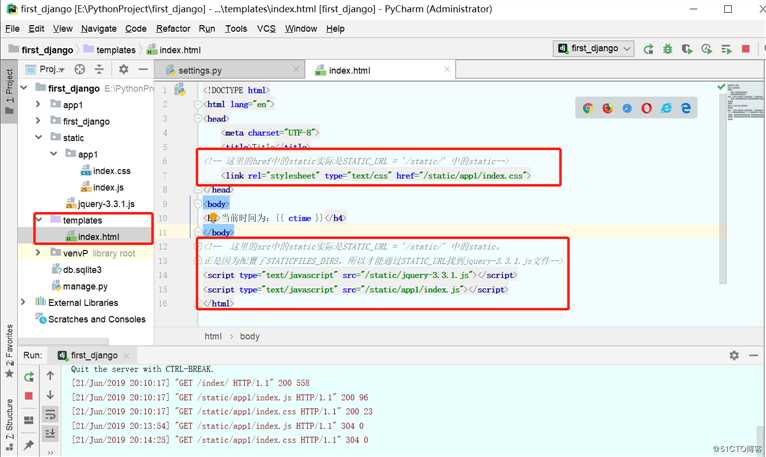Expand External Libraries node
This screenshot has height=457, width=766.
point(23,303)
